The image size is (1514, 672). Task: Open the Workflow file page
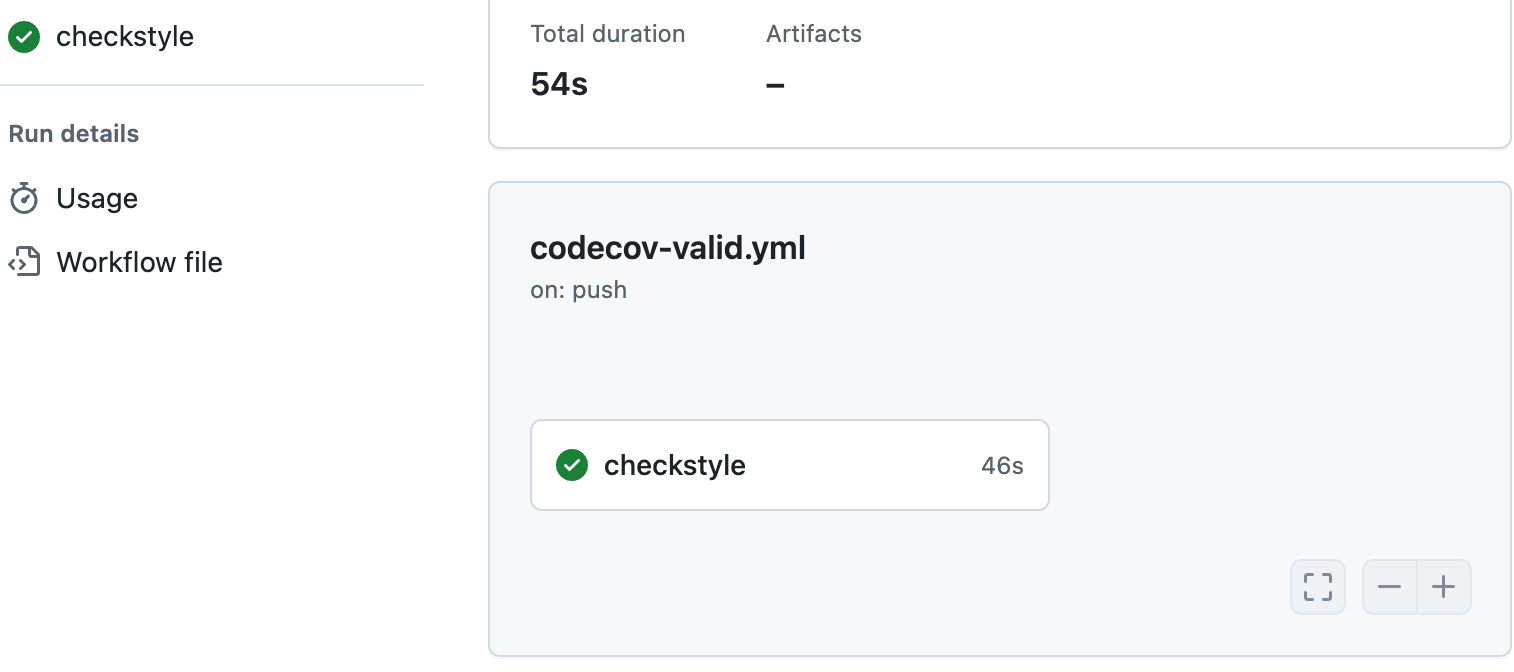pyautogui.click(x=139, y=262)
